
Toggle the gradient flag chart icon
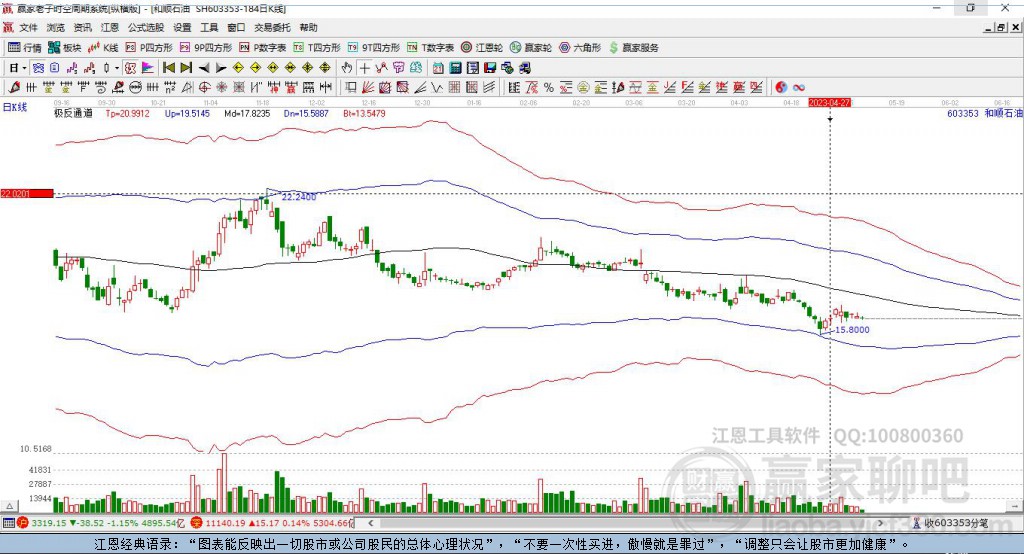(x=148, y=68)
